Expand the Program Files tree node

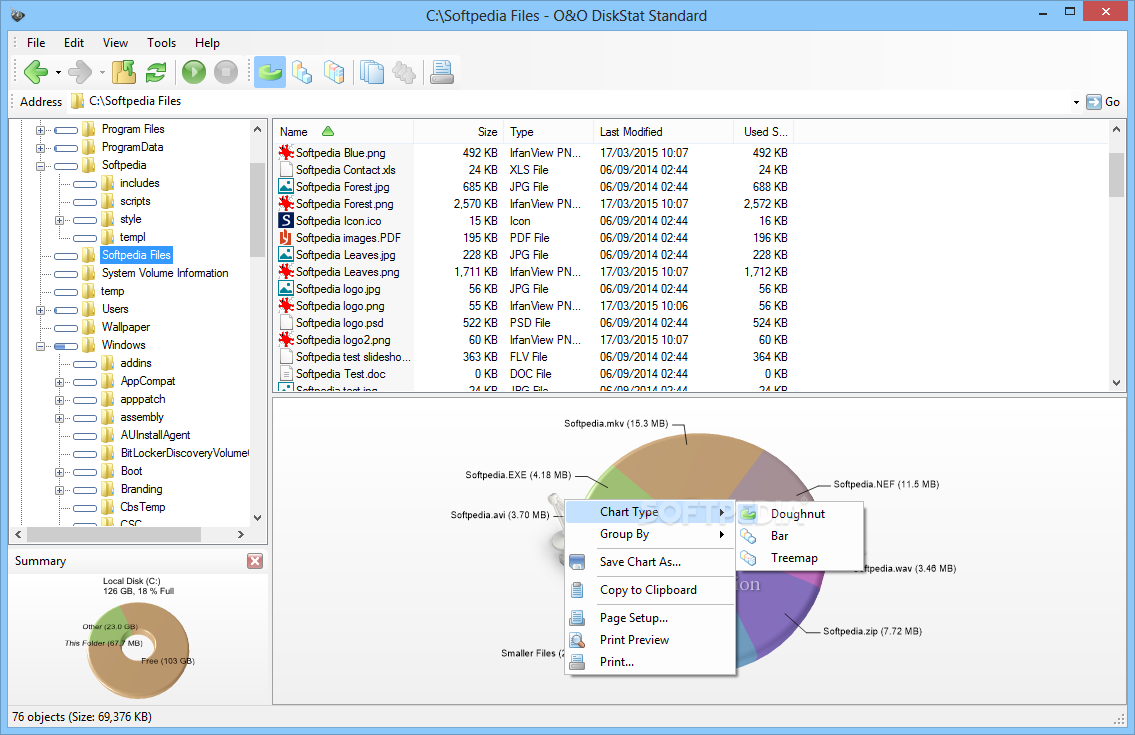click(41, 130)
